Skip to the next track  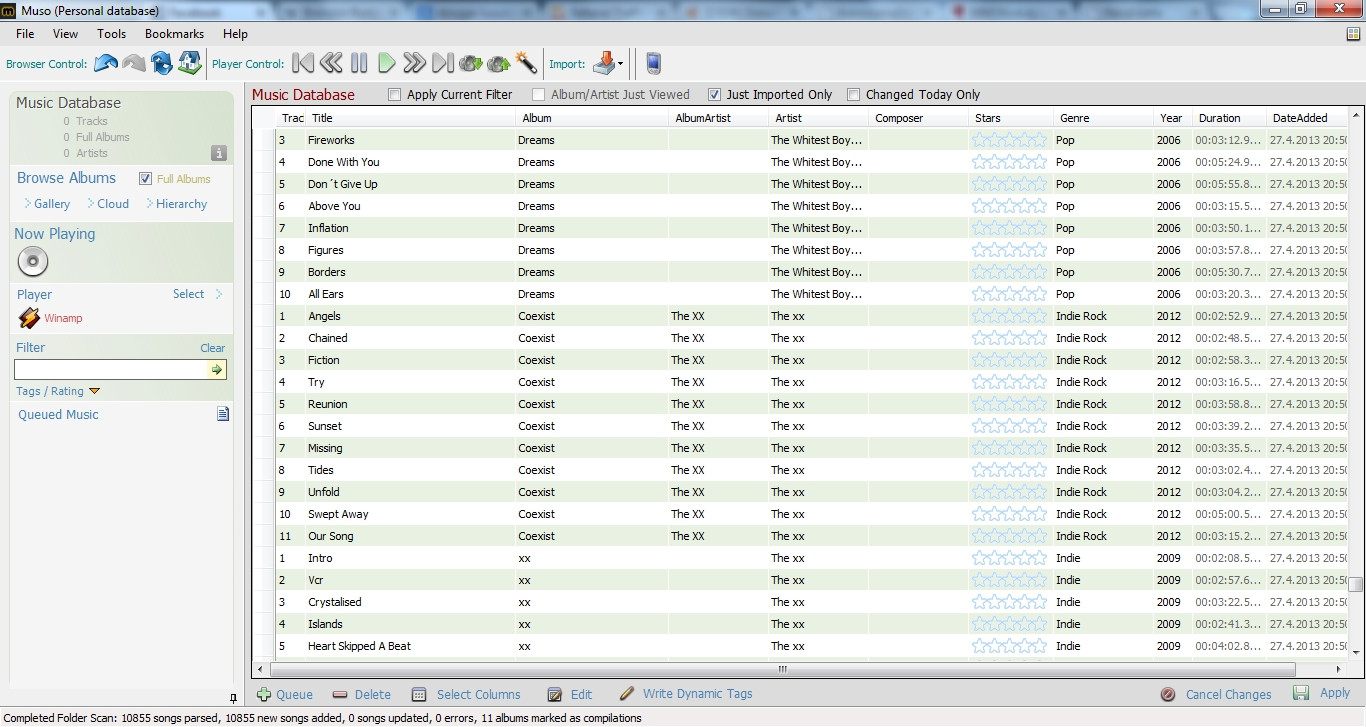pos(442,64)
